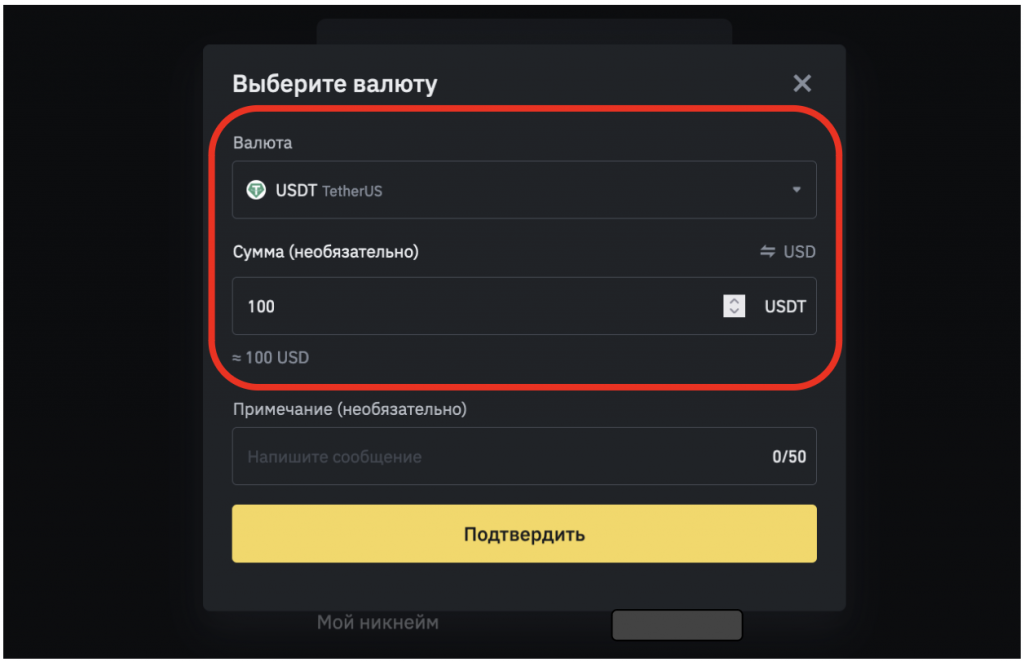
Task: Click the ≈ 100 USD conversion text
Action: pyautogui.click(x=271, y=357)
